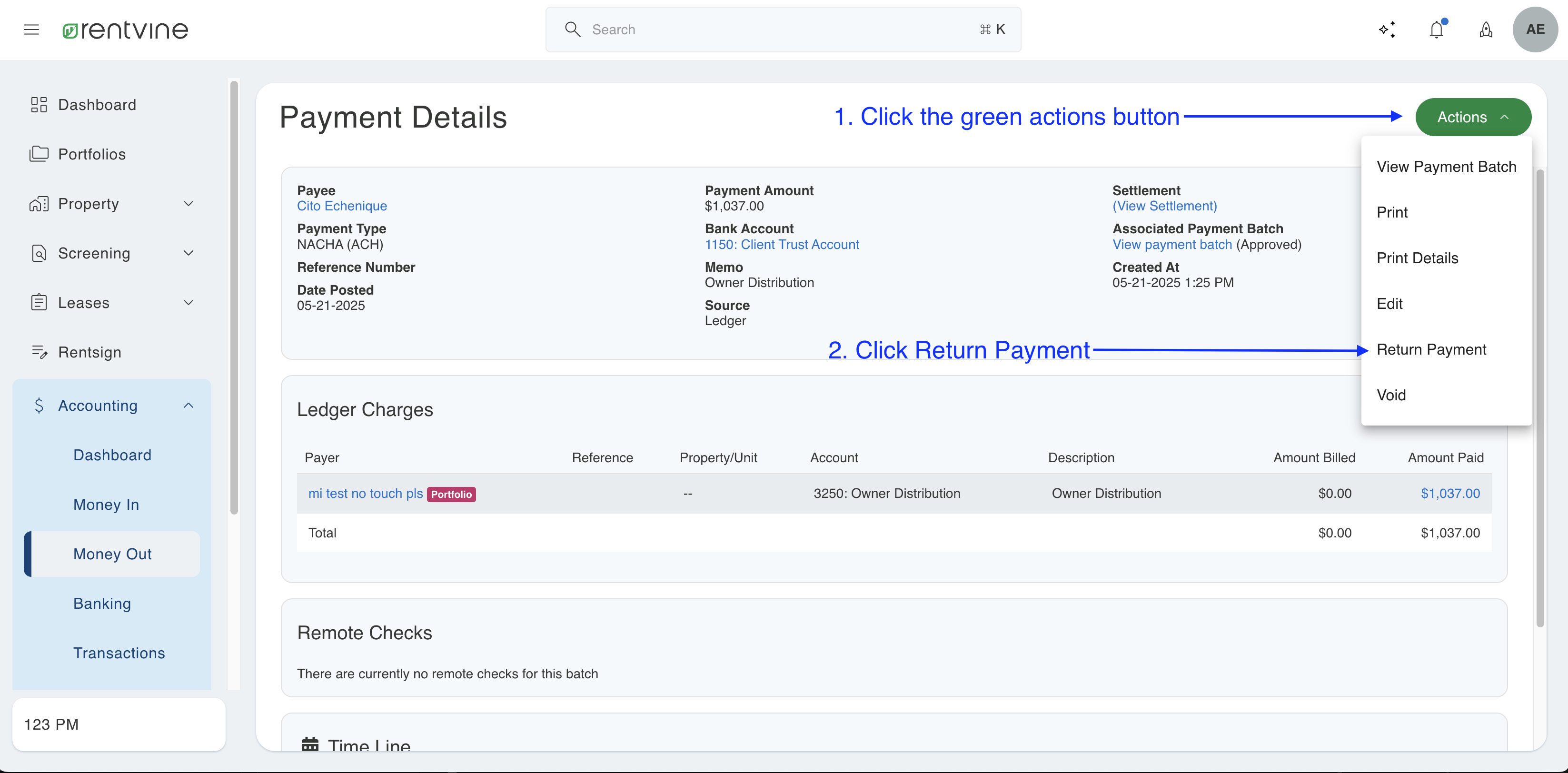Open the 123 PM account selector
Viewport: 1568px width, 773px height.
[x=119, y=724]
